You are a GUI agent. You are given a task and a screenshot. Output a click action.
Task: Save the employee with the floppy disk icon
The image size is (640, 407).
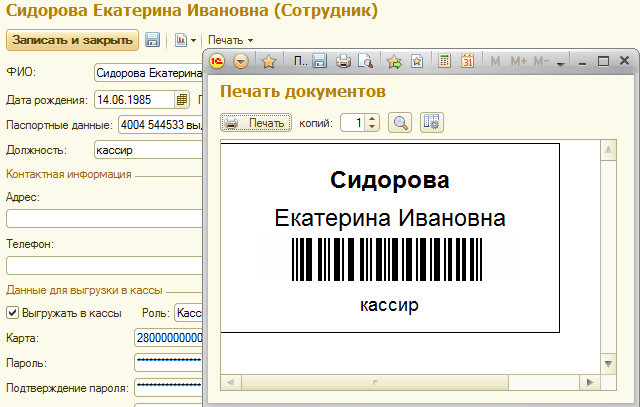(x=152, y=40)
